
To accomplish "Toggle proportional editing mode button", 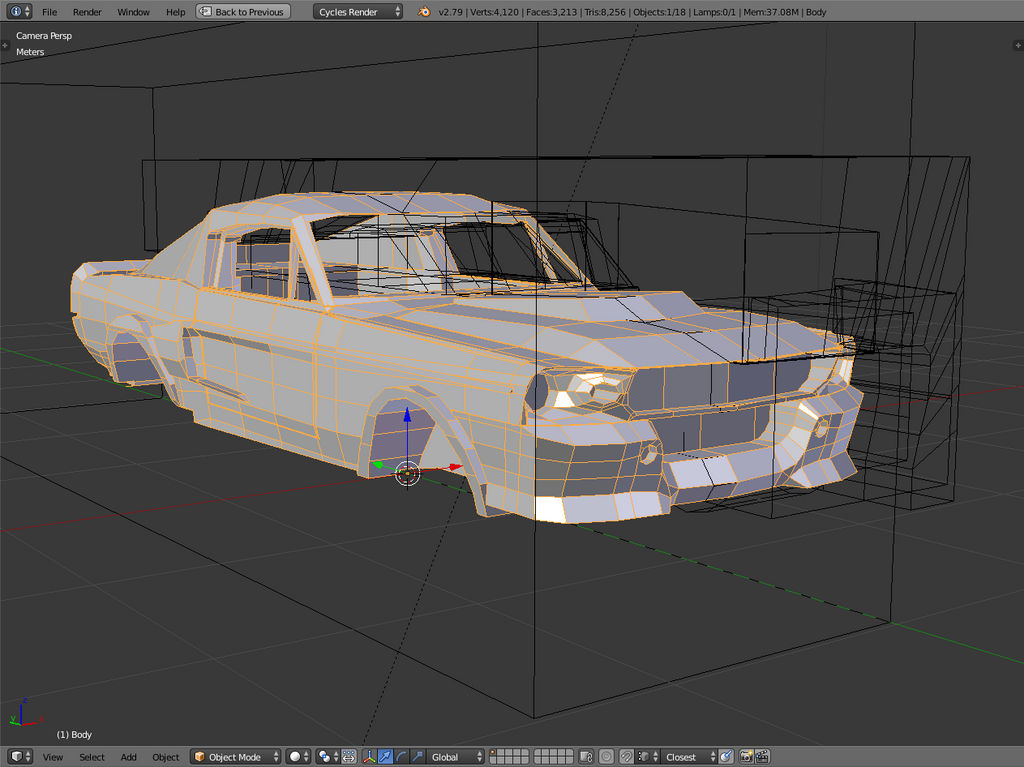I will point(608,757).
